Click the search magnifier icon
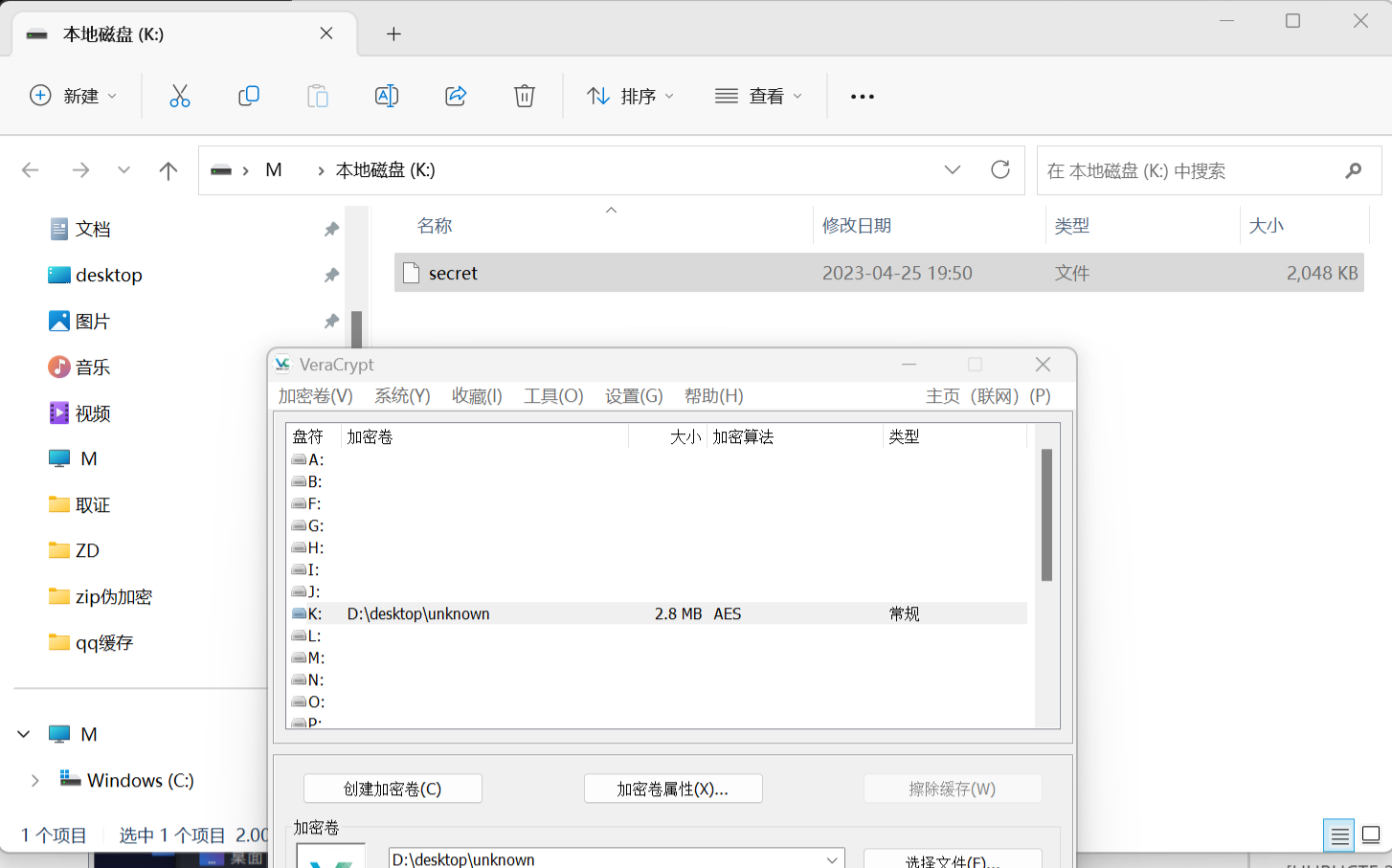The height and width of the screenshot is (868, 1392). pos(1354,170)
